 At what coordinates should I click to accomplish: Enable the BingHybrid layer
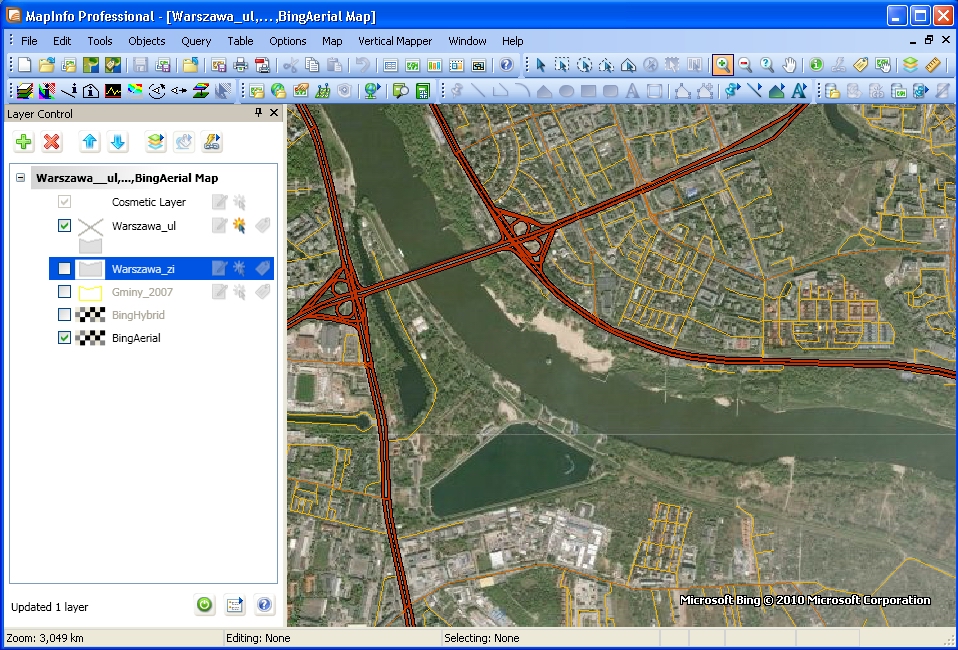click(65, 313)
